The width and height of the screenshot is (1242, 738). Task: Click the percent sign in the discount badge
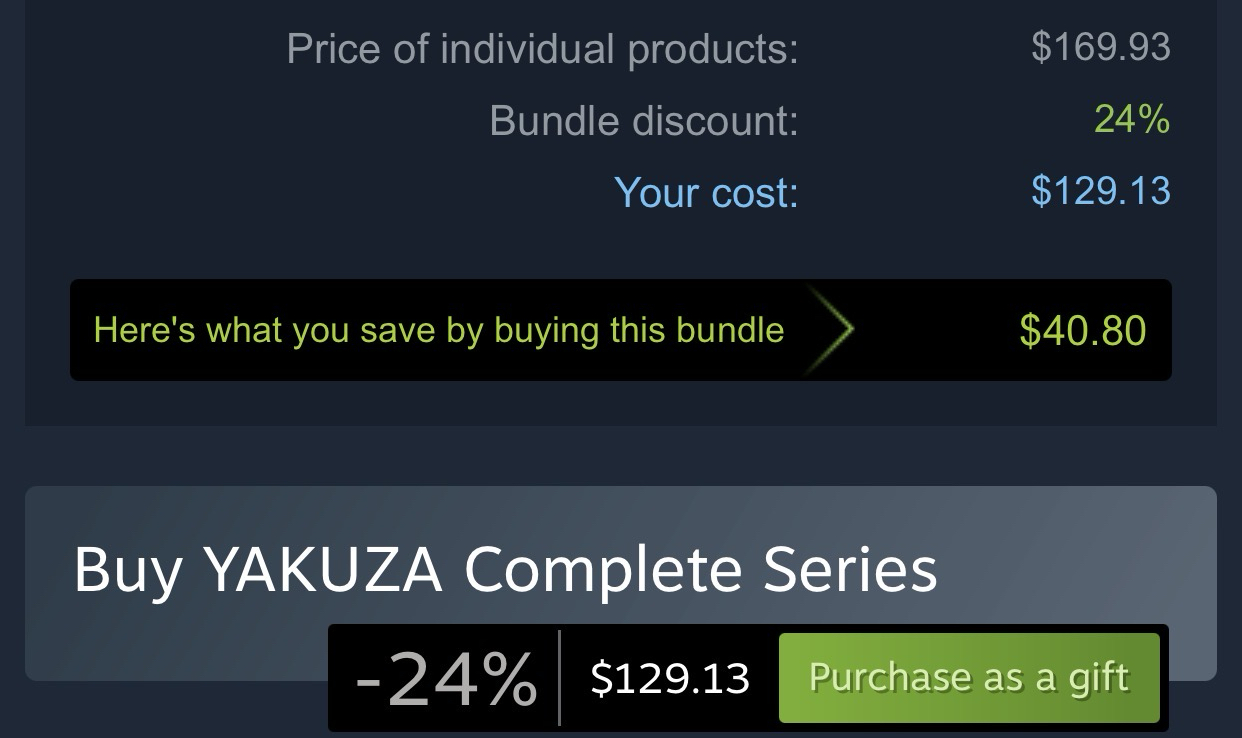[505, 679]
